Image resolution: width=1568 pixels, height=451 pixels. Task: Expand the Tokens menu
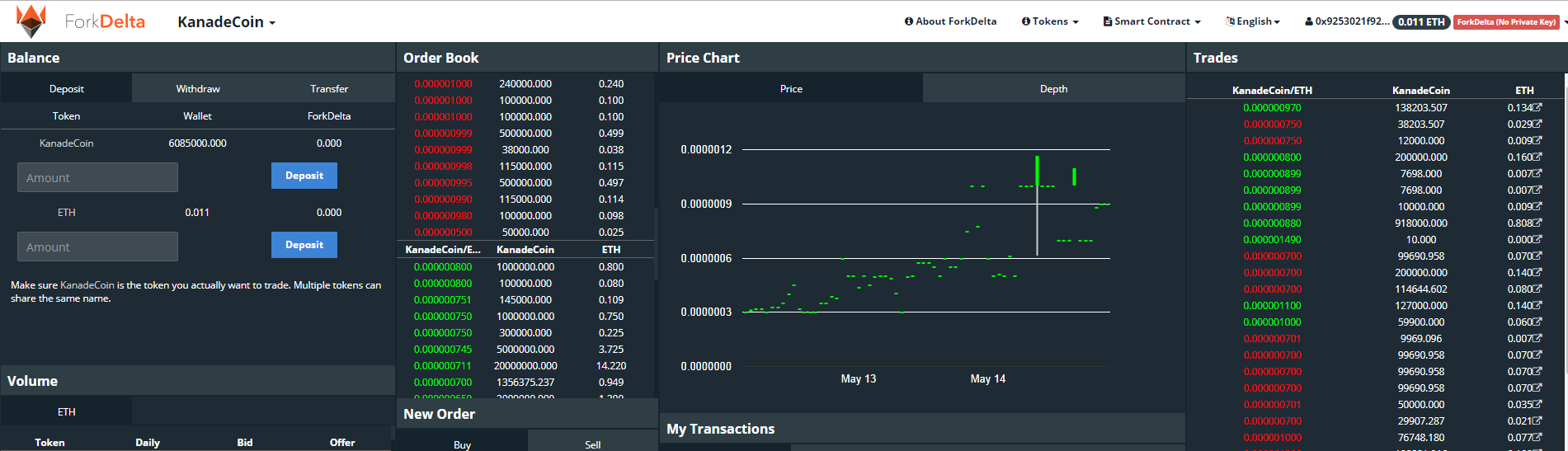pyautogui.click(x=1050, y=21)
